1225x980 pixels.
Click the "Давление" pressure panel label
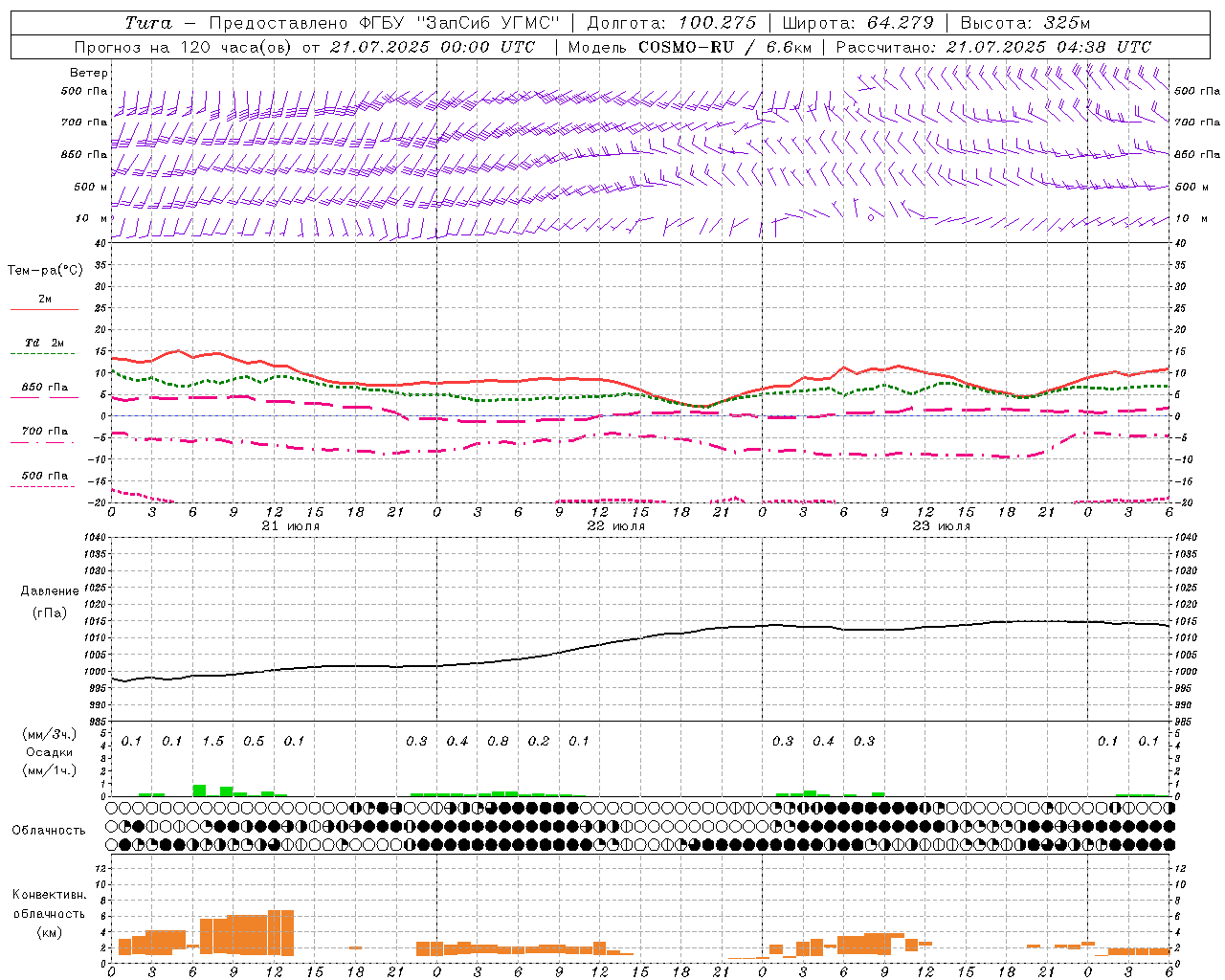(x=49, y=591)
